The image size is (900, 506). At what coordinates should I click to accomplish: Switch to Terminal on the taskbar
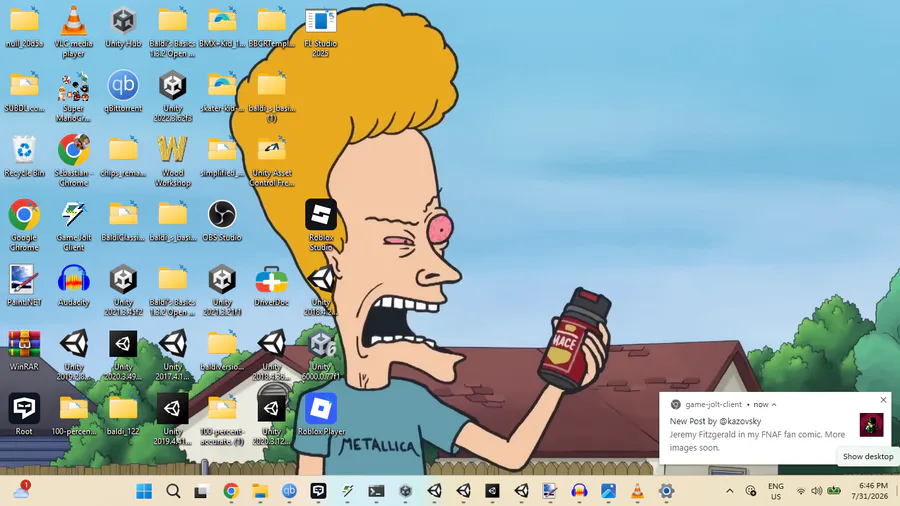tap(377, 491)
